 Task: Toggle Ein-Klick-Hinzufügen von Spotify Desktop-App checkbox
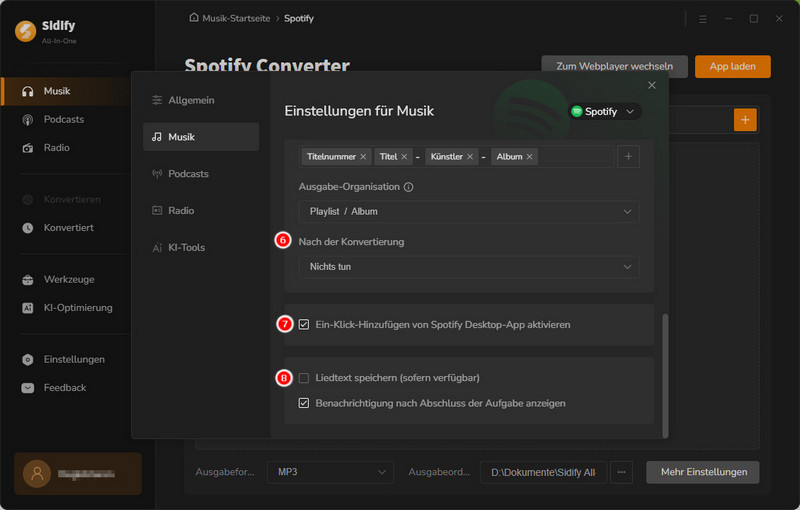click(x=304, y=325)
